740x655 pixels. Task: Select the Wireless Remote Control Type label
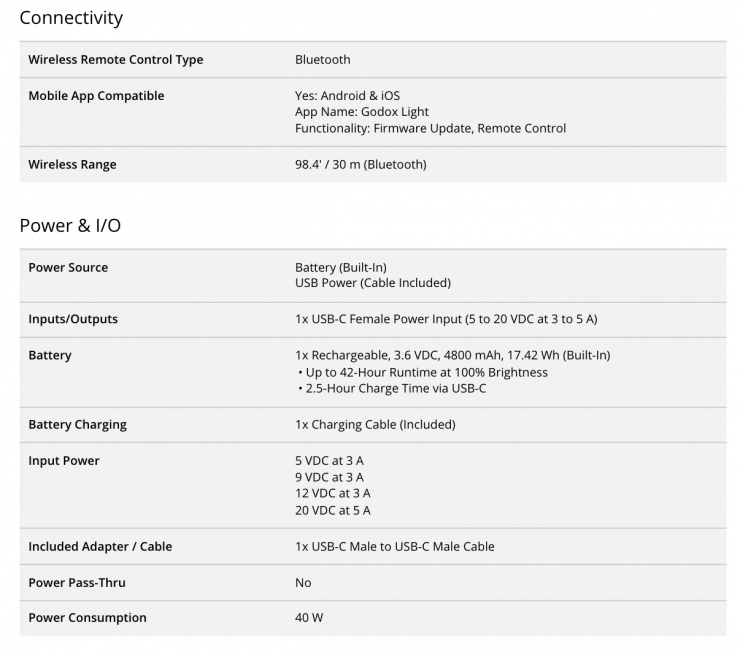pyautogui.click(x=116, y=59)
